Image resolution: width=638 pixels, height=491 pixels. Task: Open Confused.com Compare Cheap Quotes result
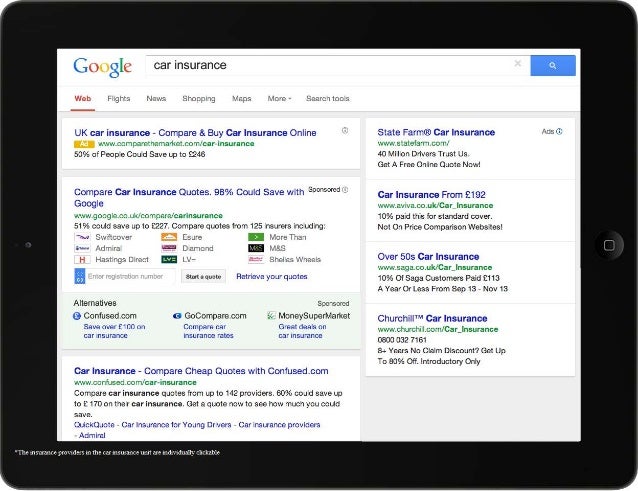click(201, 371)
